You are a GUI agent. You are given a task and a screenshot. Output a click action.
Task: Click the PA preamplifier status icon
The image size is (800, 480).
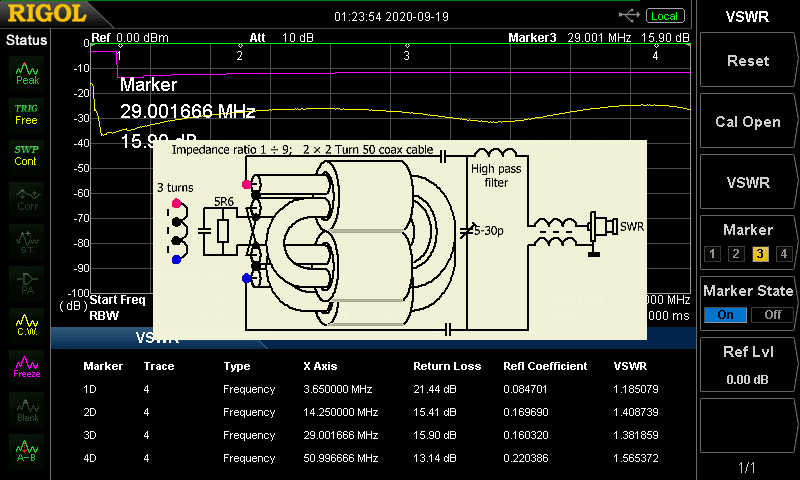coord(27,282)
